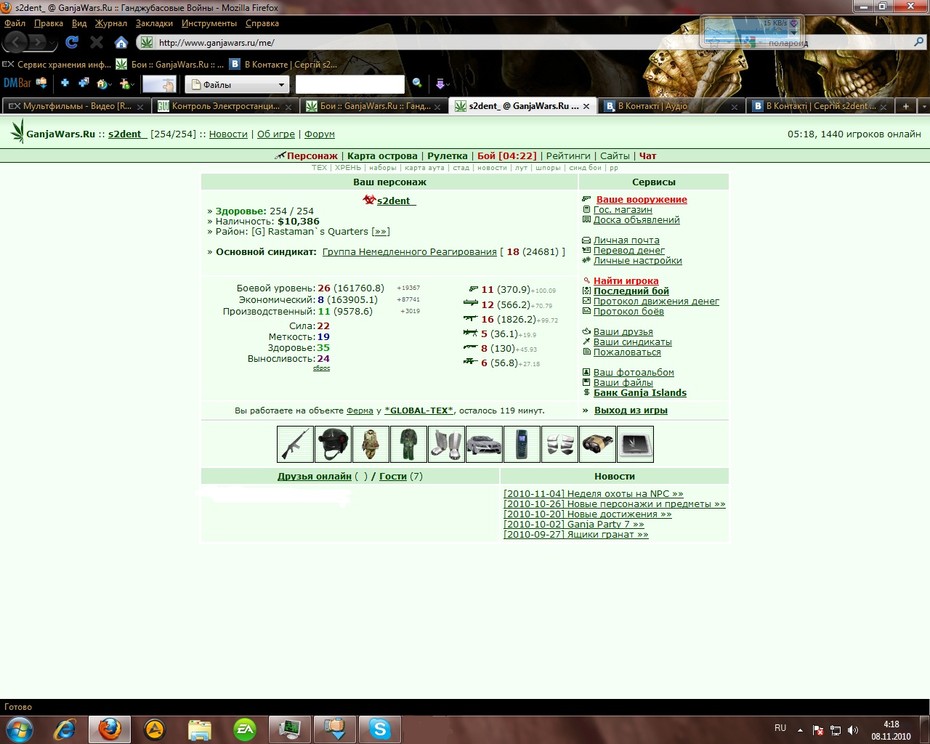
Task: Click the purple download arrow icon
Action: 439,84
